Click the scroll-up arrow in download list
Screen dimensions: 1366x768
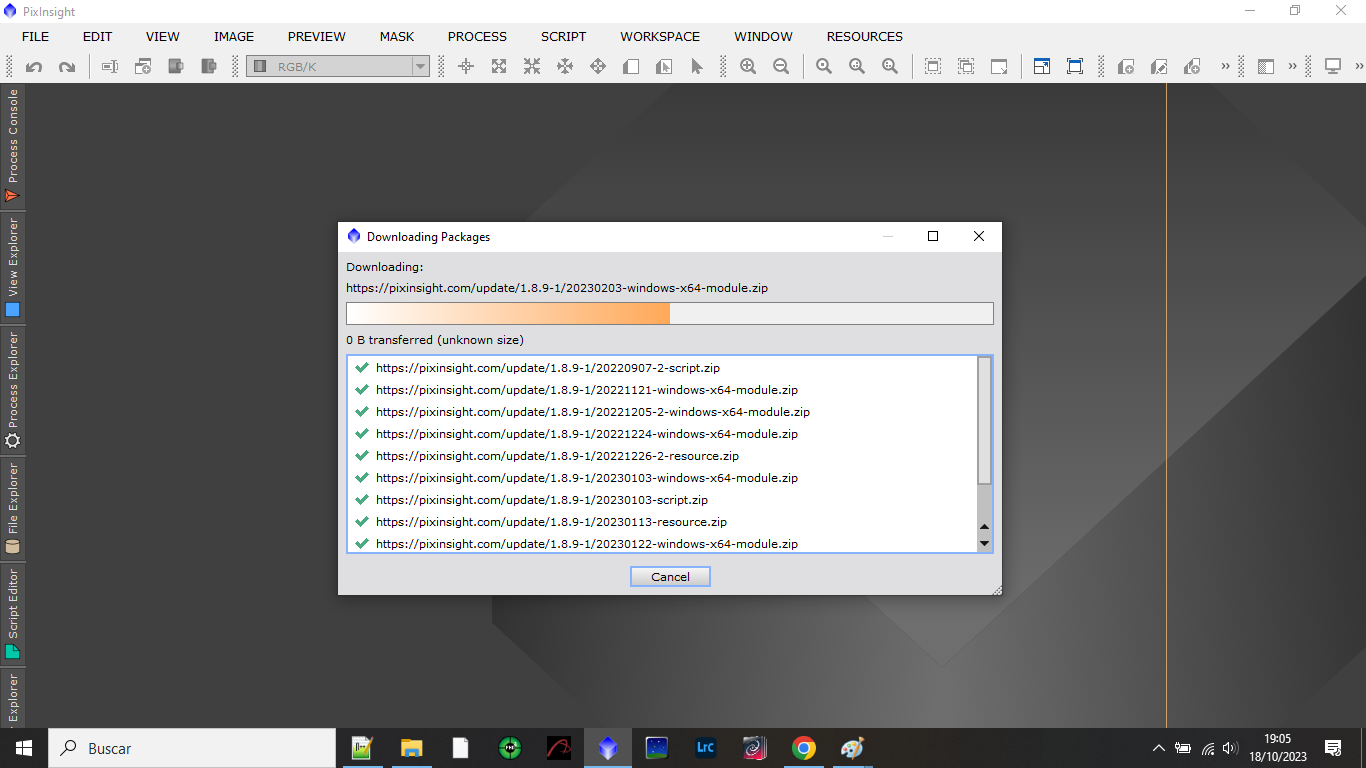click(x=984, y=527)
